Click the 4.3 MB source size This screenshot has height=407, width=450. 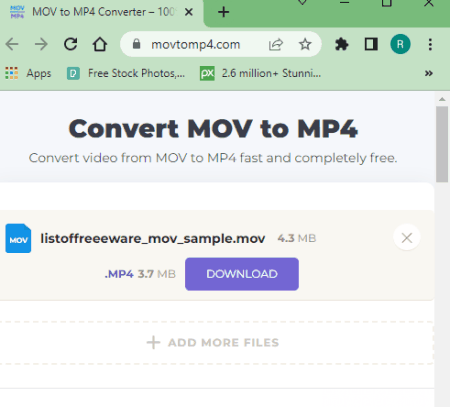click(297, 238)
